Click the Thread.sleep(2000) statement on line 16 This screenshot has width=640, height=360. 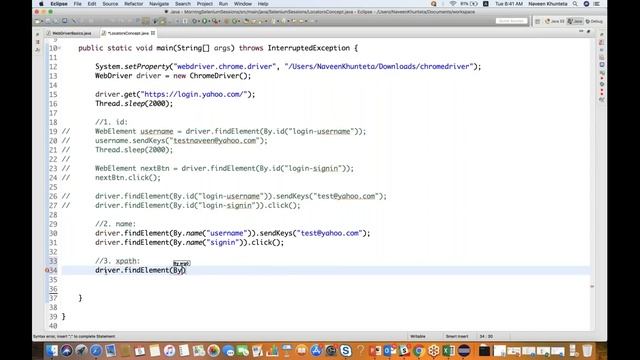tap(134, 103)
